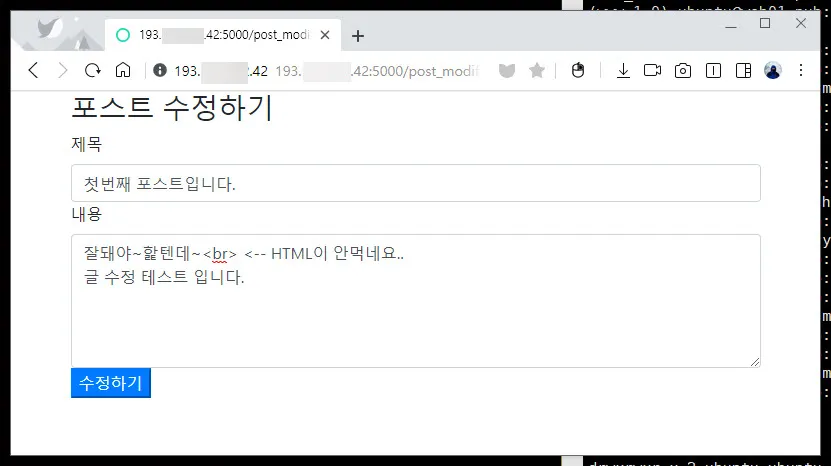Take a screenshot with the camera icon
Screen dimensions: 831x466
click(683, 70)
